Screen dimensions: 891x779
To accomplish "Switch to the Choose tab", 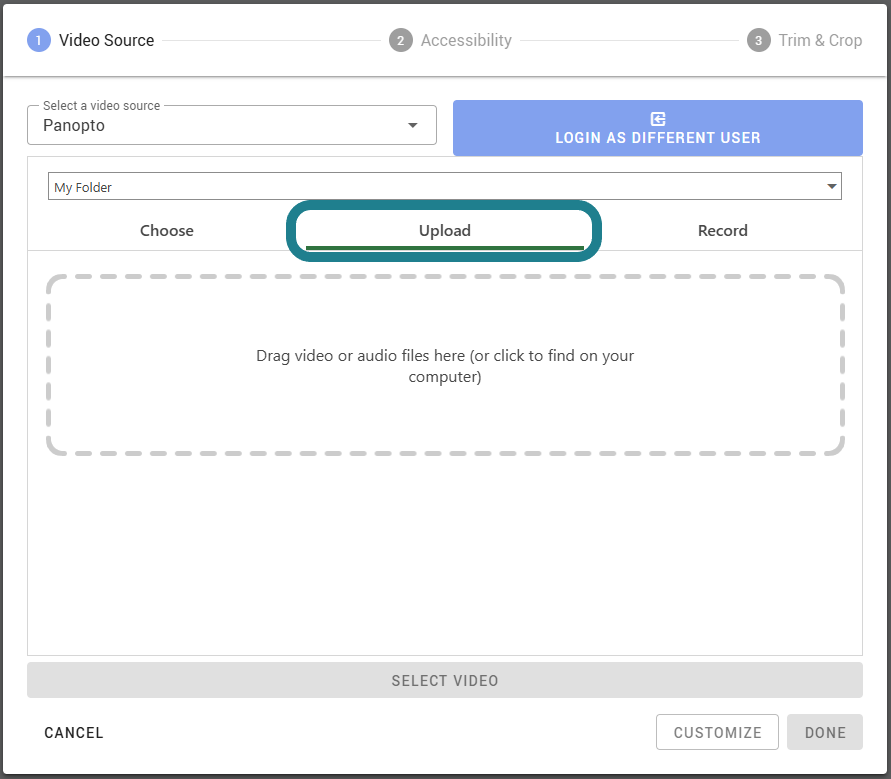I will [166, 231].
